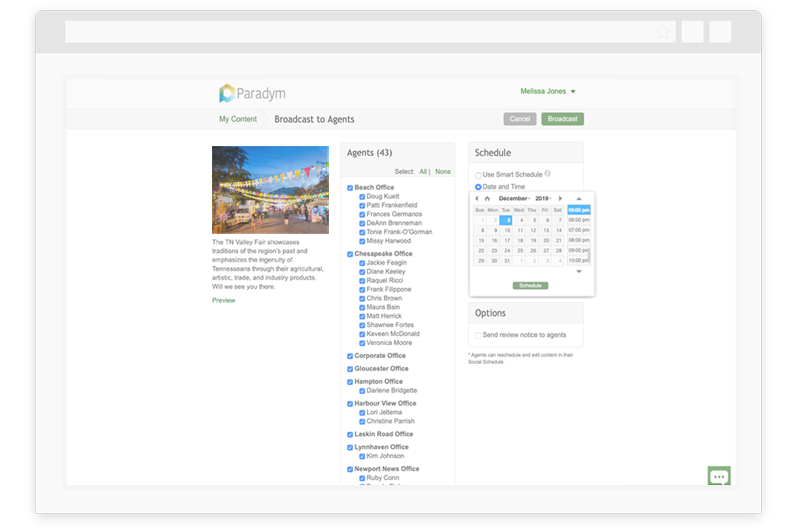The height and width of the screenshot is (531, 796).
Task: Open the December month dropdown
Action: point(514,198)
